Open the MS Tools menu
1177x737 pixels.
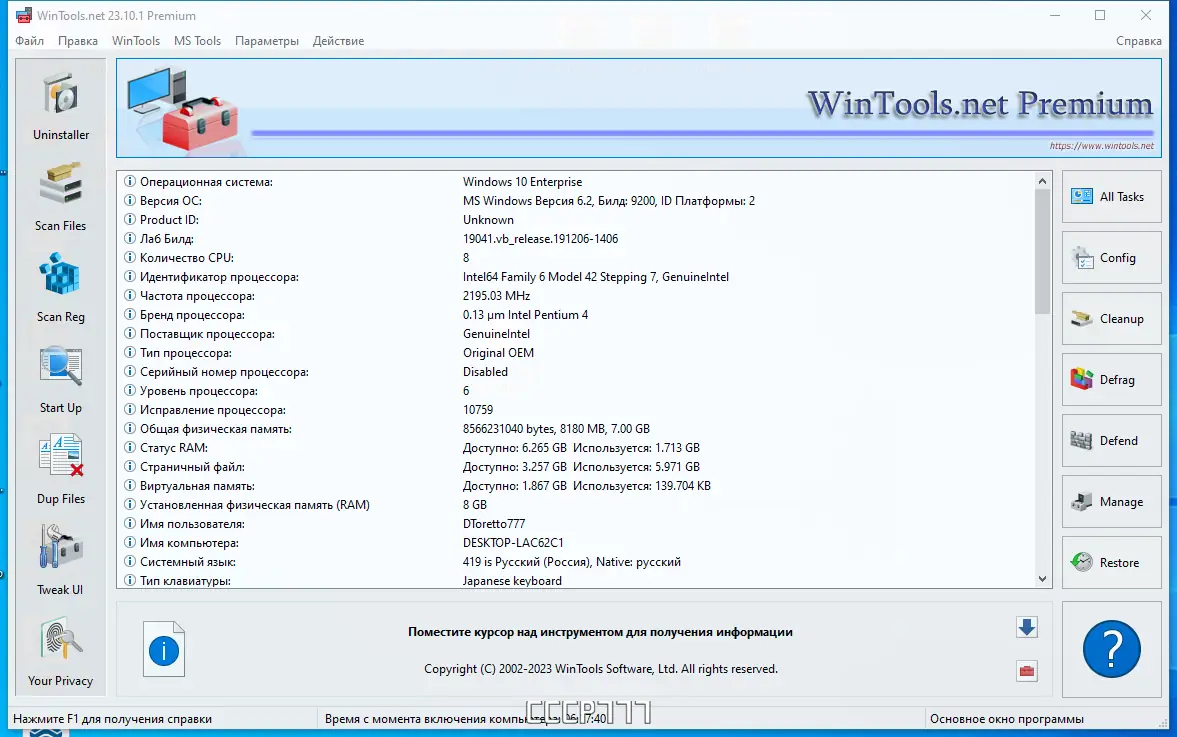197,41
